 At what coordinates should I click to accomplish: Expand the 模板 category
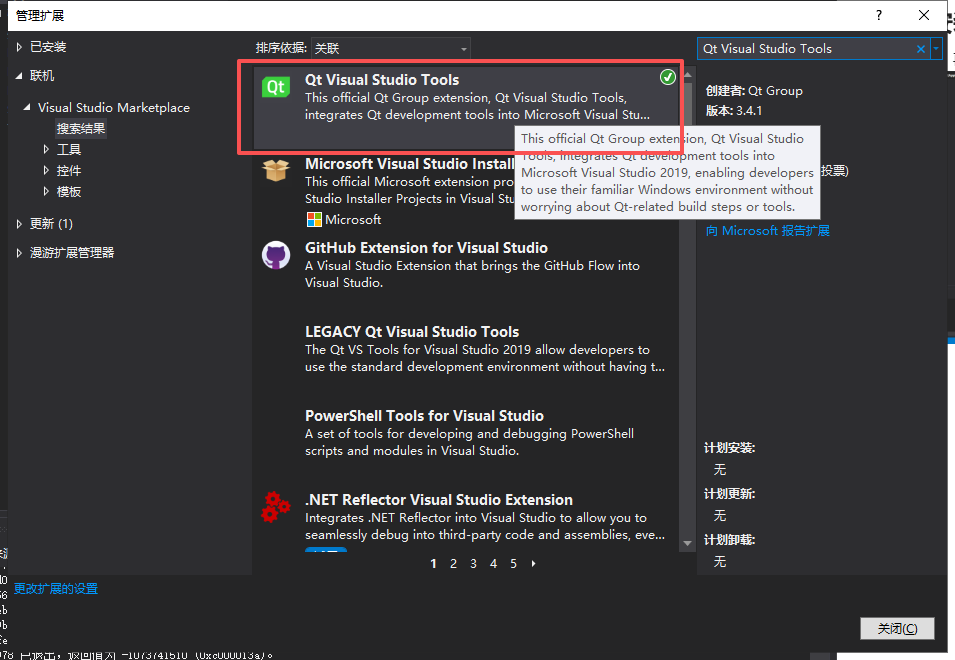pyautogui.click(x=46, y=191)
